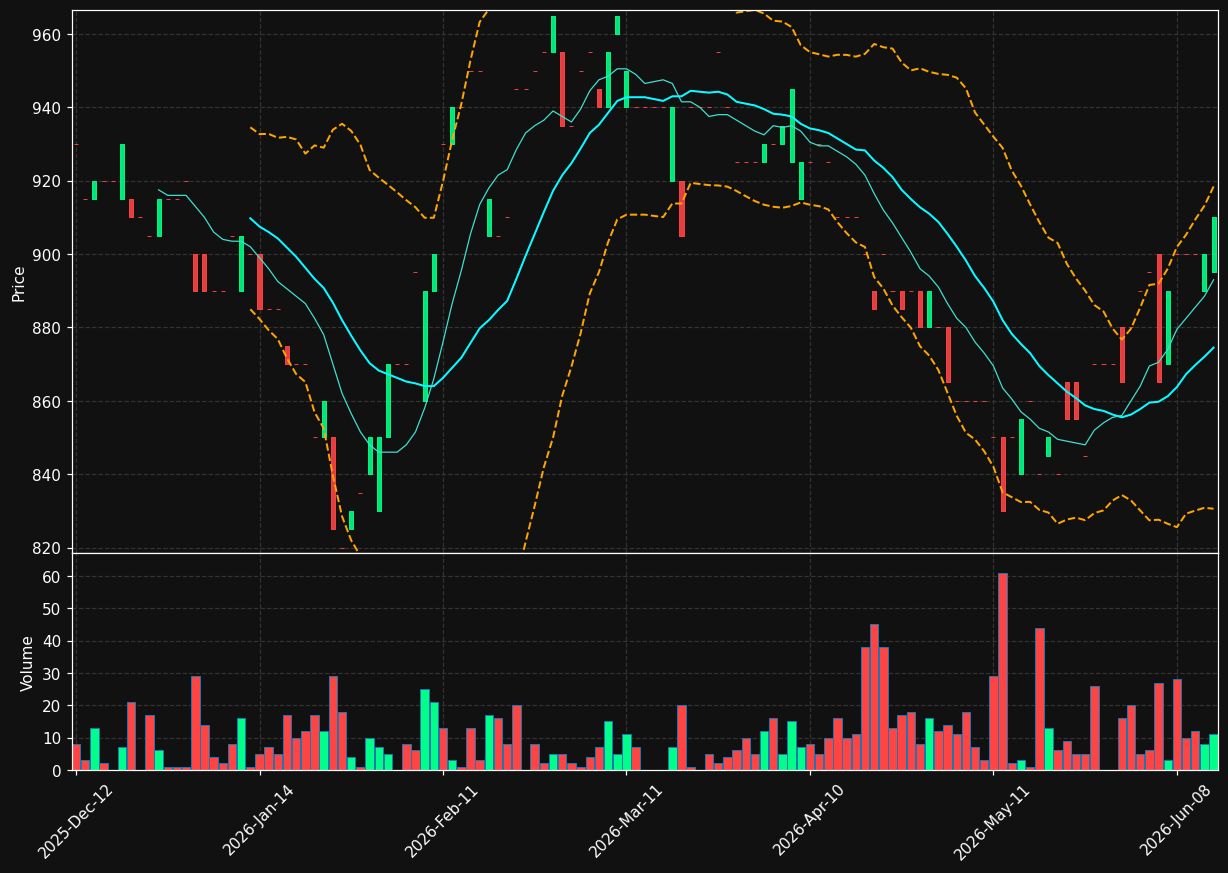Click the 900 price axis label
The image size is (1228, 873).
pyautogui.click(x=48, y=255)
